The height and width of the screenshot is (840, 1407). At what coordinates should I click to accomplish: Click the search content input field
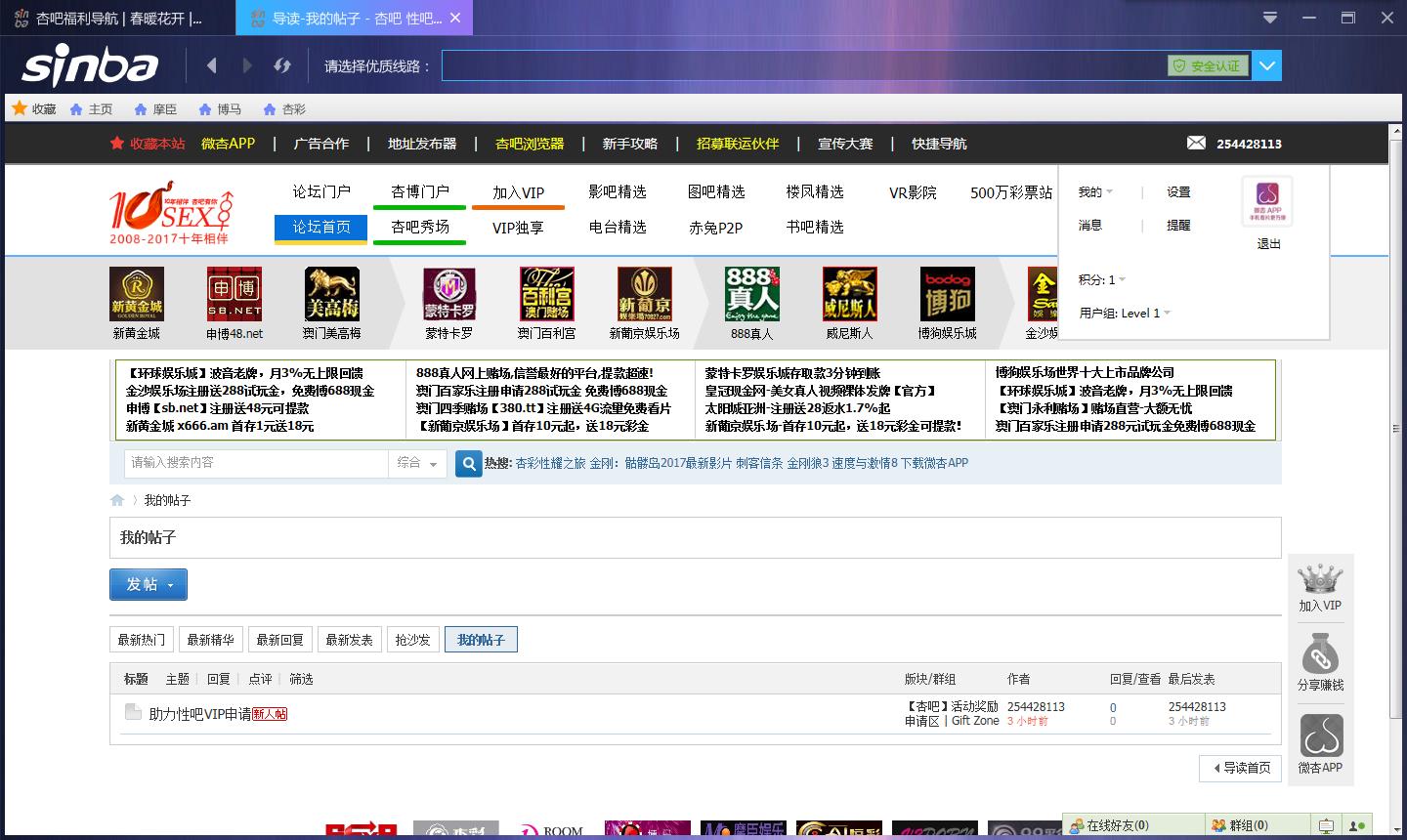click(x=256, y=463)
